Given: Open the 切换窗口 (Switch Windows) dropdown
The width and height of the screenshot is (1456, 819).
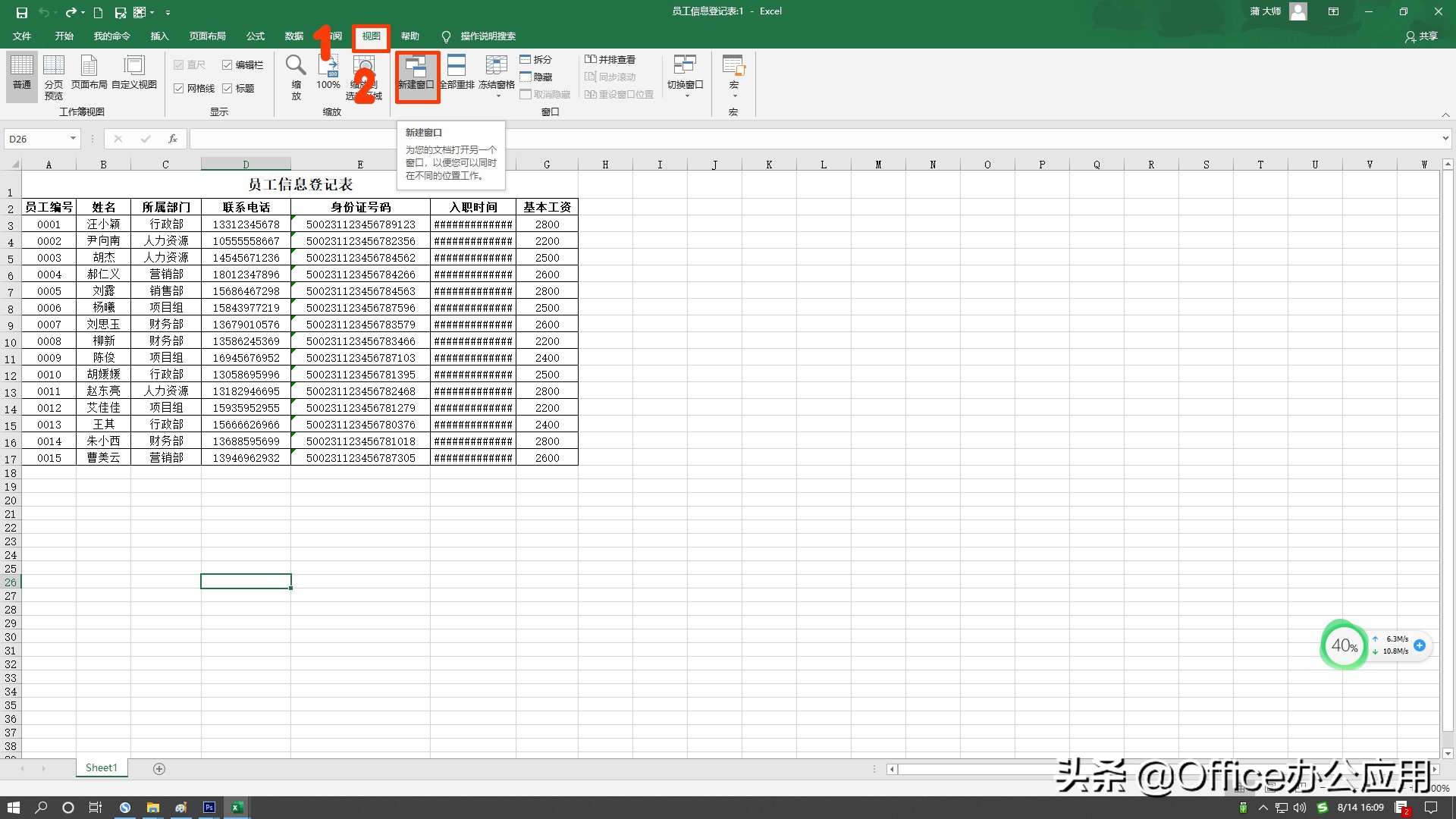Looking at the screenshot, I should coord(686,96).
